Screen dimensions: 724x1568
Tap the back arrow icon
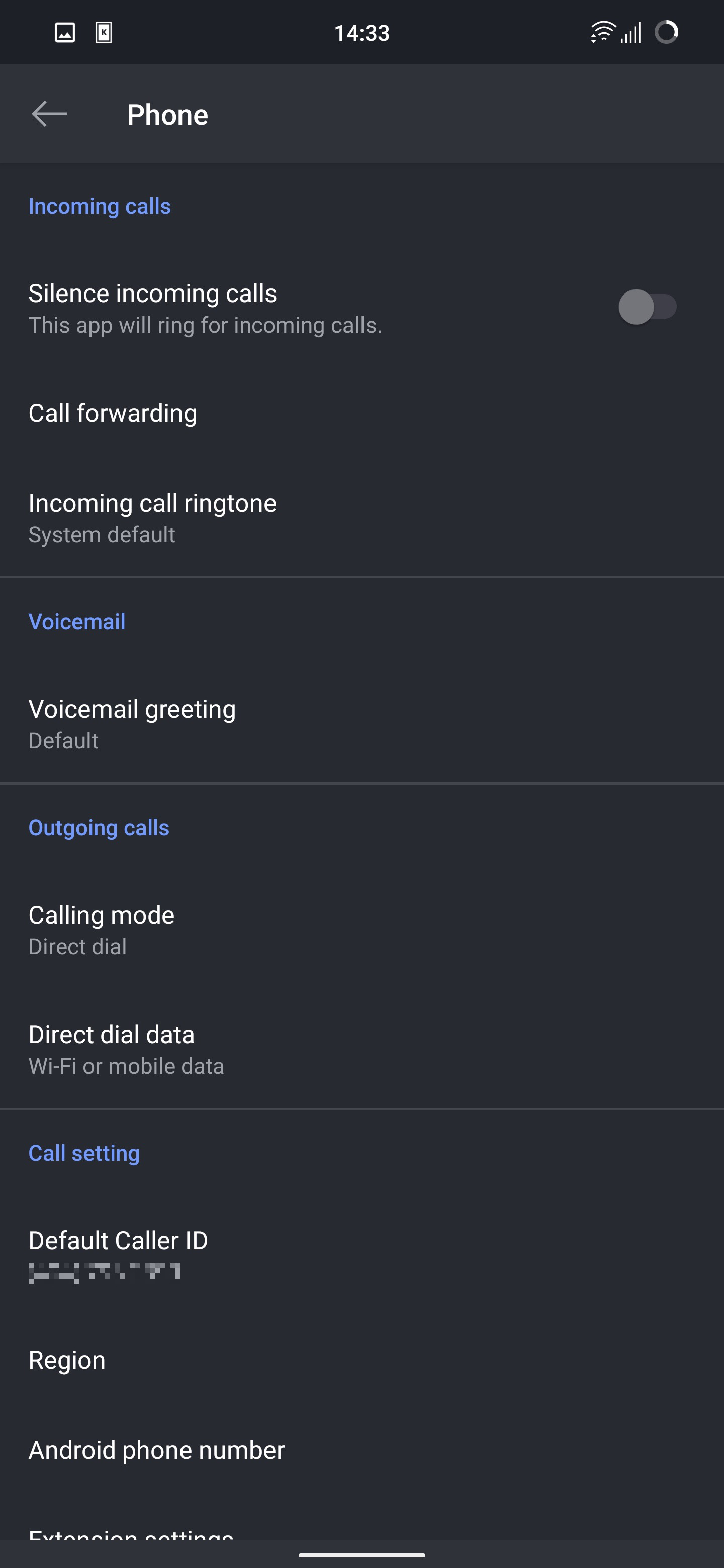point(49,114)
